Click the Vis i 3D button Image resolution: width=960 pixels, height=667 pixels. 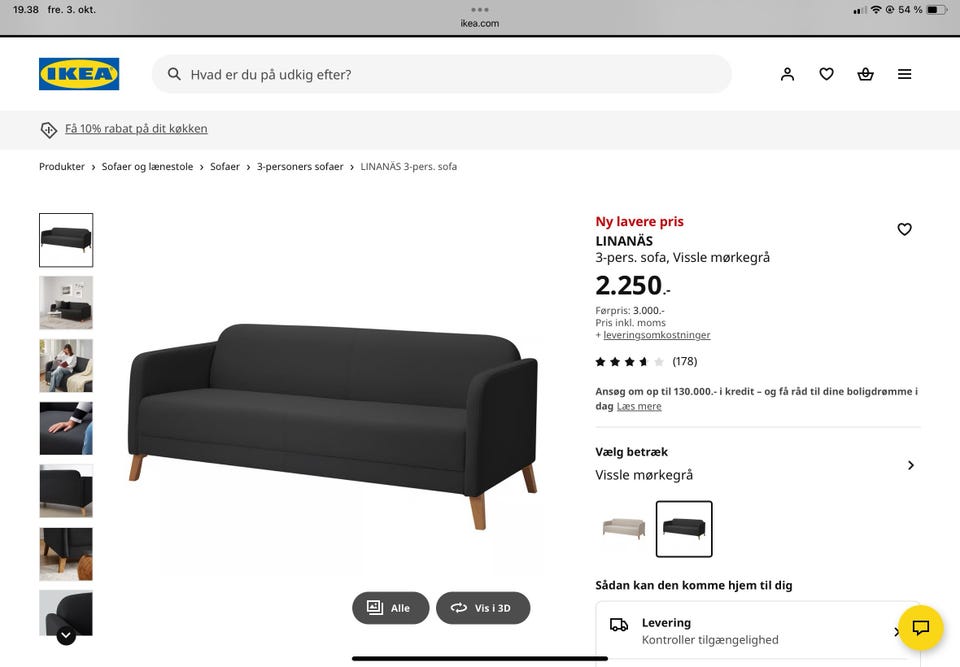483,608
